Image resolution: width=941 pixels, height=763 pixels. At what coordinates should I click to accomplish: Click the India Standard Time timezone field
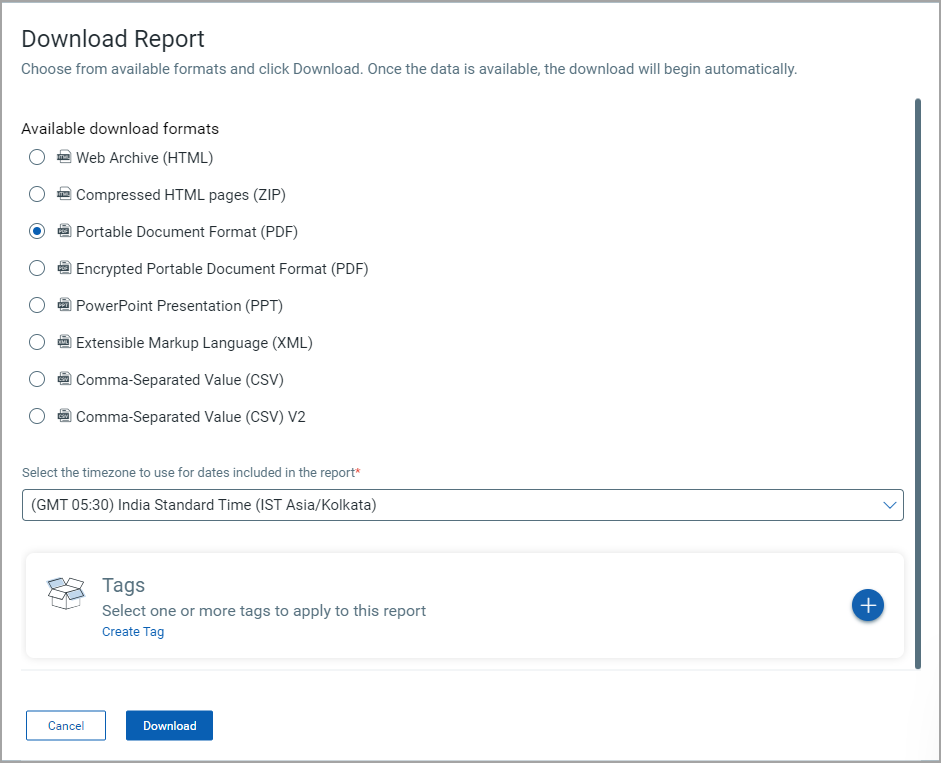[x=463, y=505]
